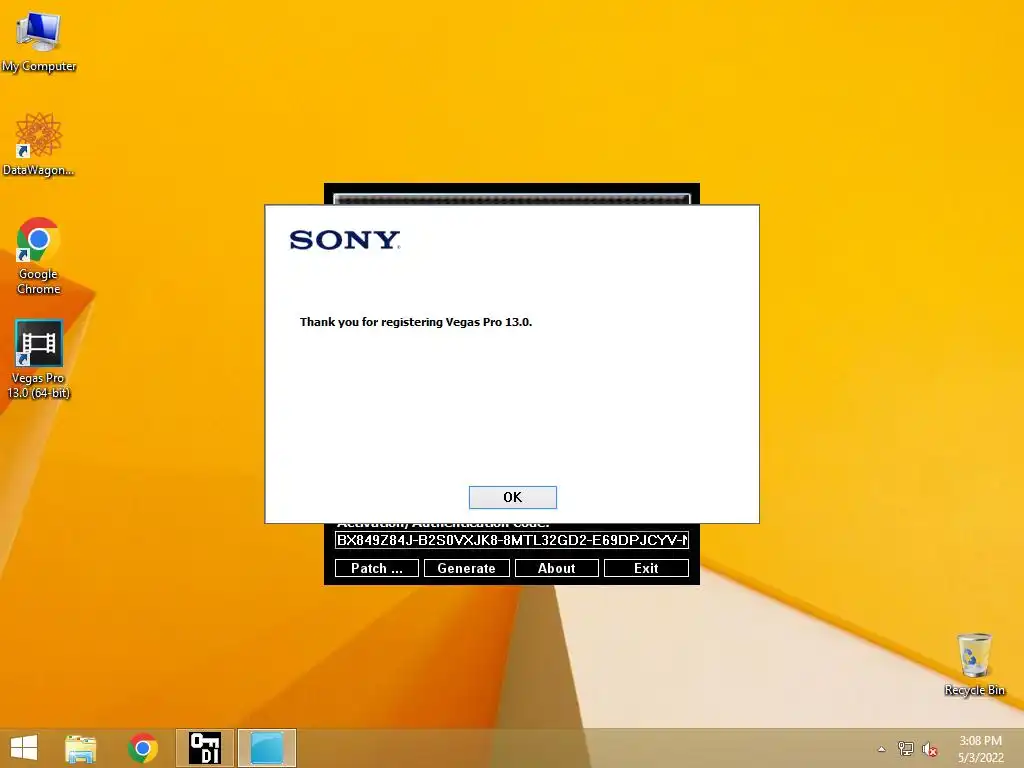Select the activation code input field
This screenshot has height=768, width=1024.
click(x=512, y=540)
